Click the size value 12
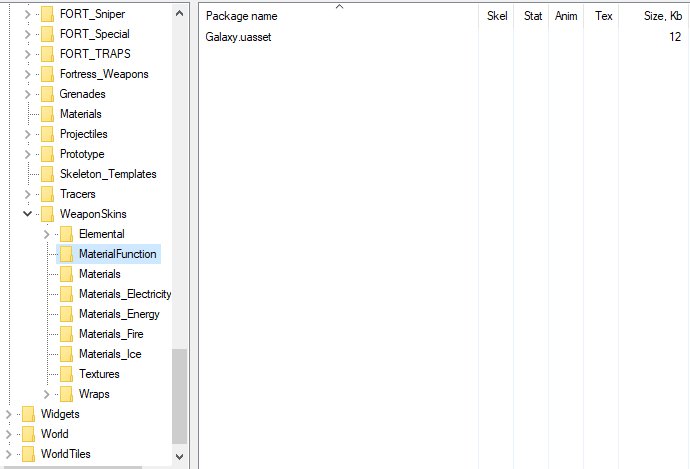This screenshot has height=469, width=690. (x=675, y=37)
